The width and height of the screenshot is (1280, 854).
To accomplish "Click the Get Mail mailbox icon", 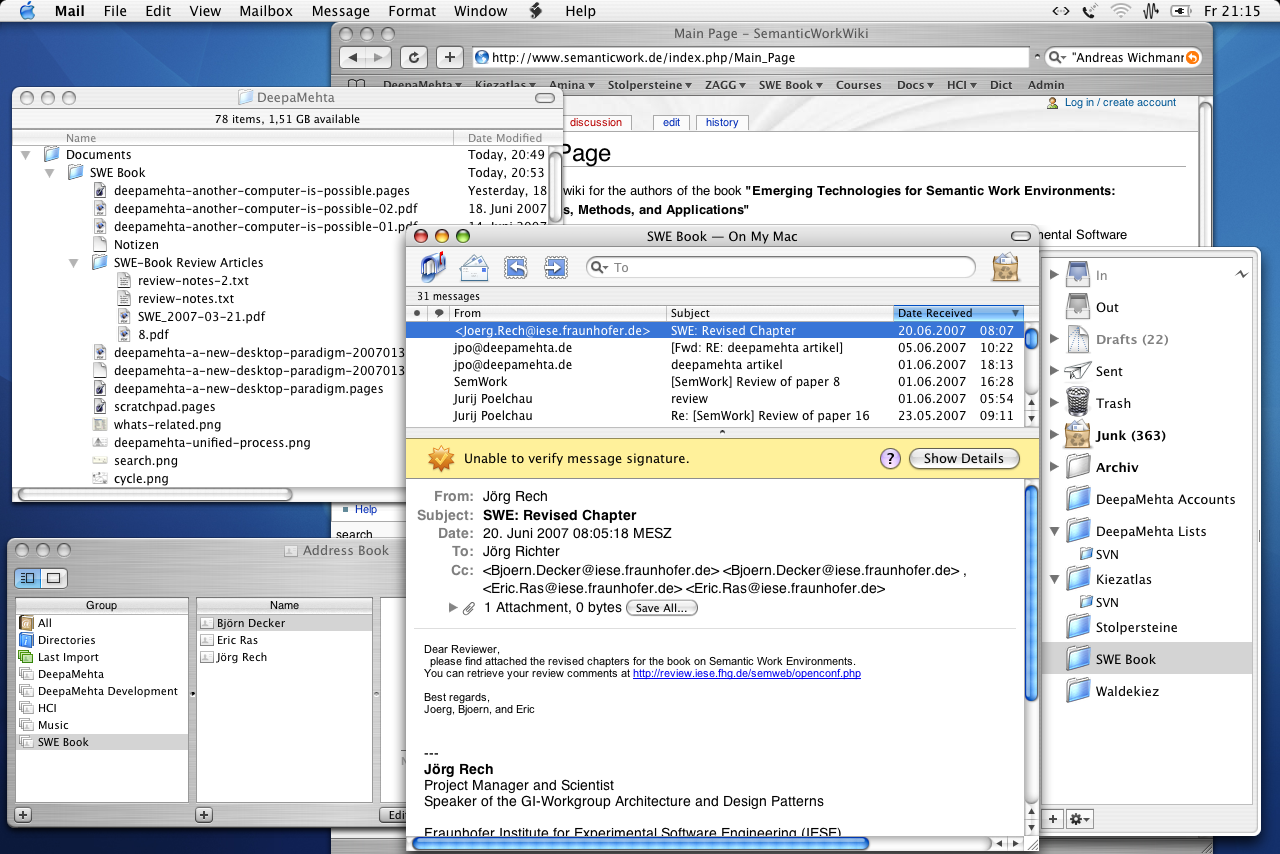I will (433, 267).
